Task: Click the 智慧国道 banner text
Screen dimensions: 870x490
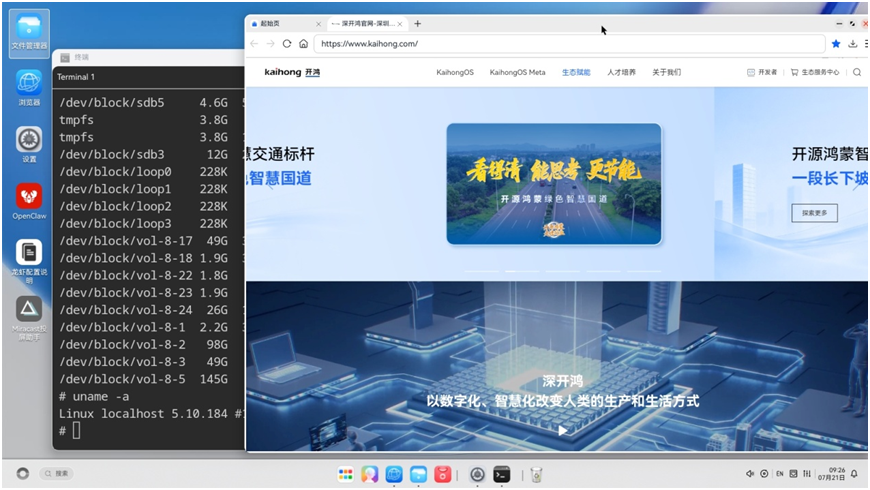Action: click(x=279, y=178)
